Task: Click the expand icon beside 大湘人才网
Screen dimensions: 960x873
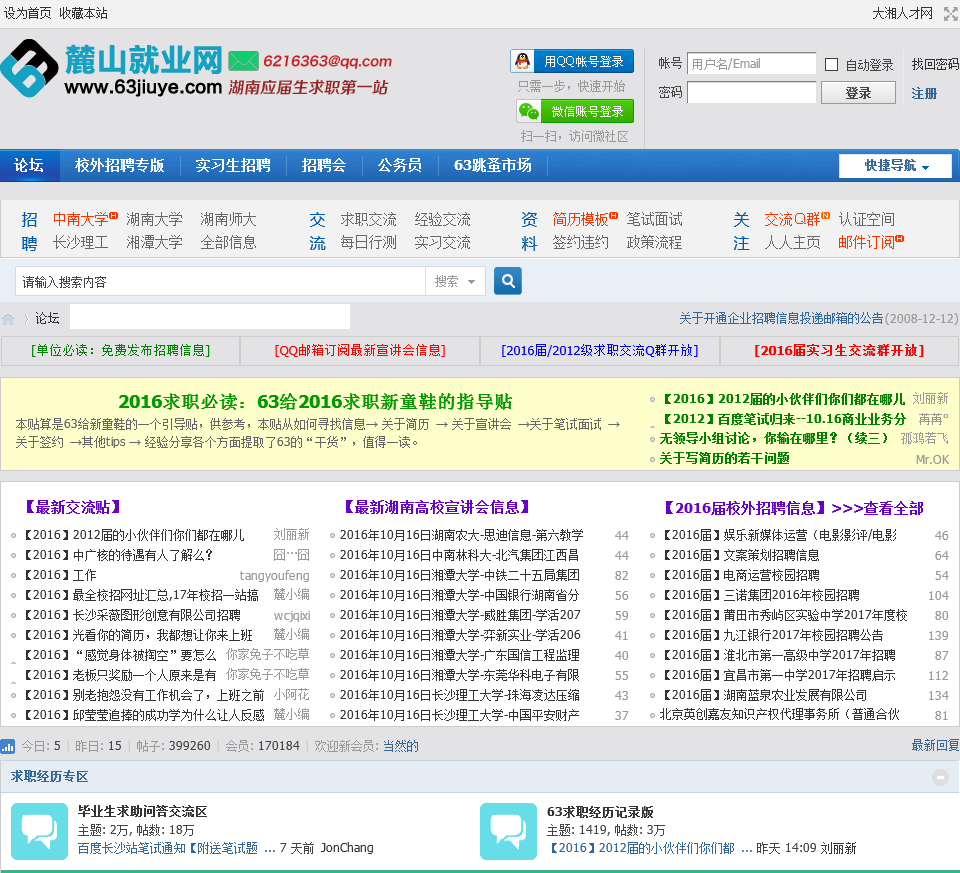Action: pos(951,13)
